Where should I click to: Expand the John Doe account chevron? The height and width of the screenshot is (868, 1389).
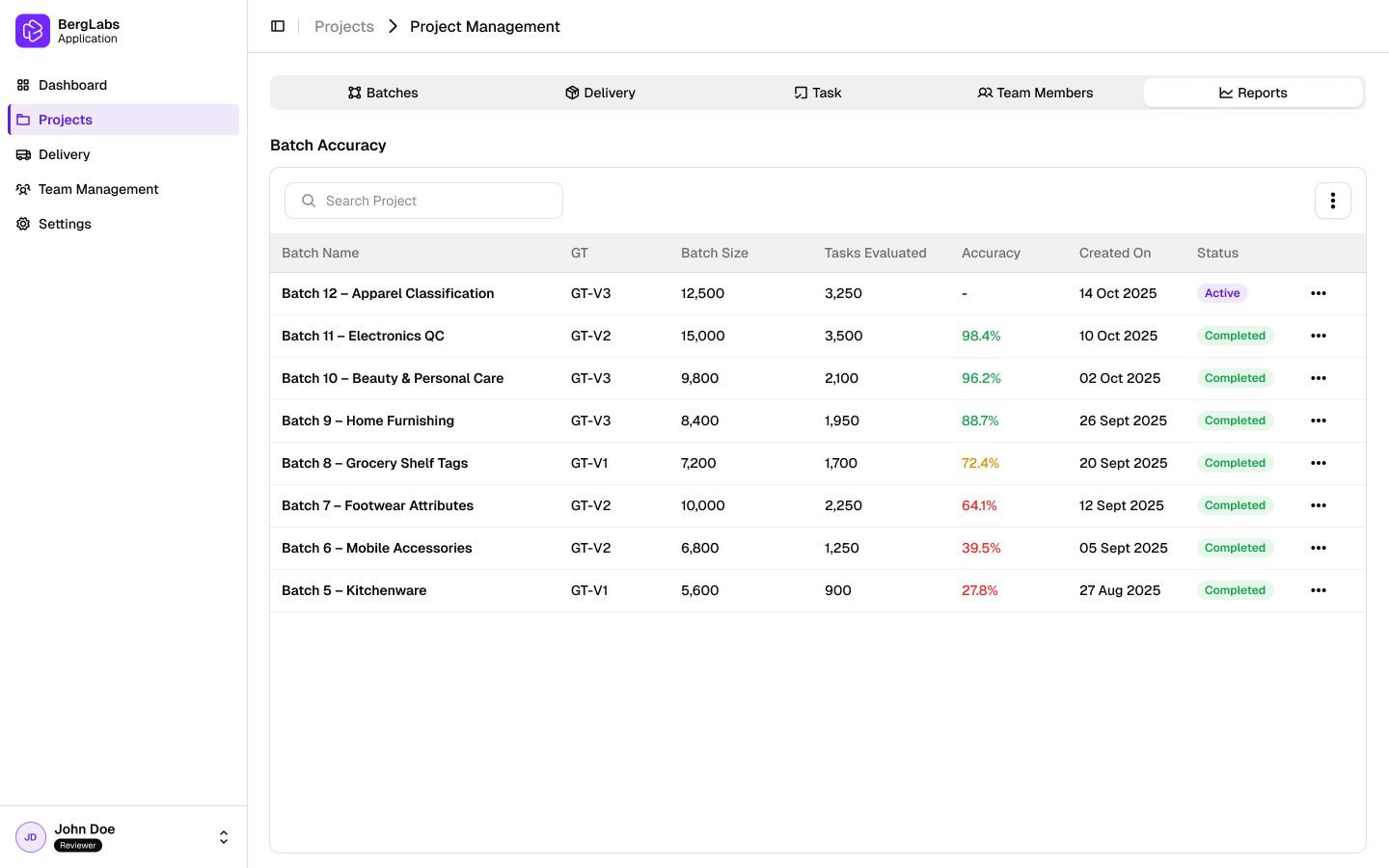(223, 836)
